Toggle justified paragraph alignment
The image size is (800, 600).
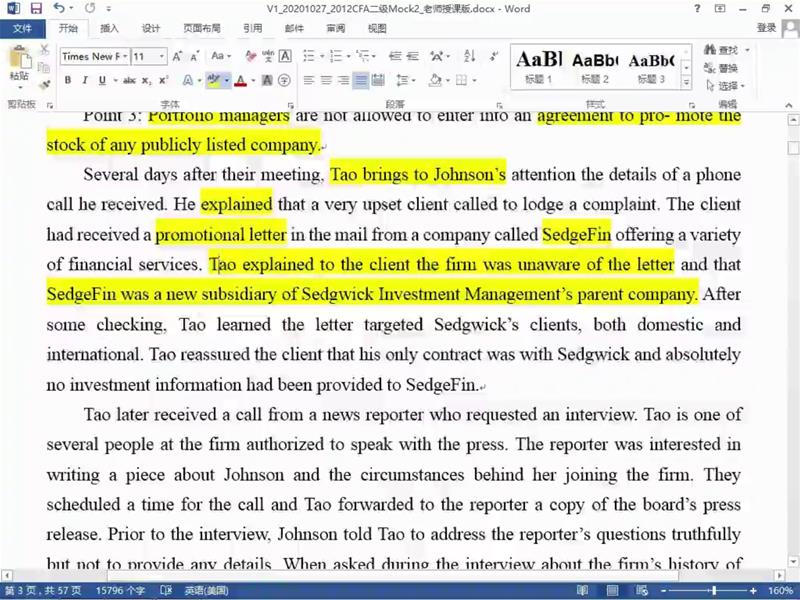[361, 80]
